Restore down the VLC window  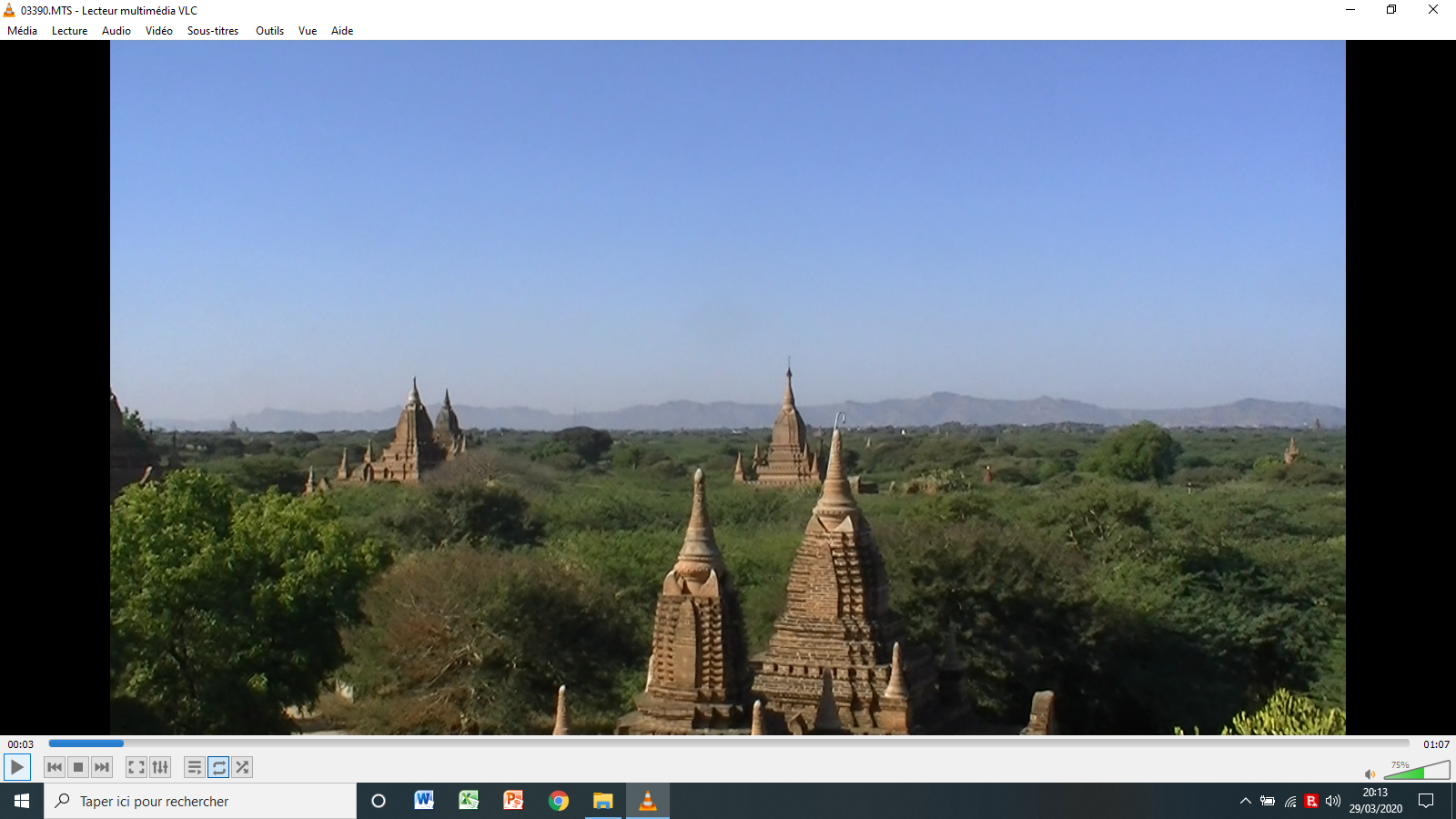point(1391,10)
